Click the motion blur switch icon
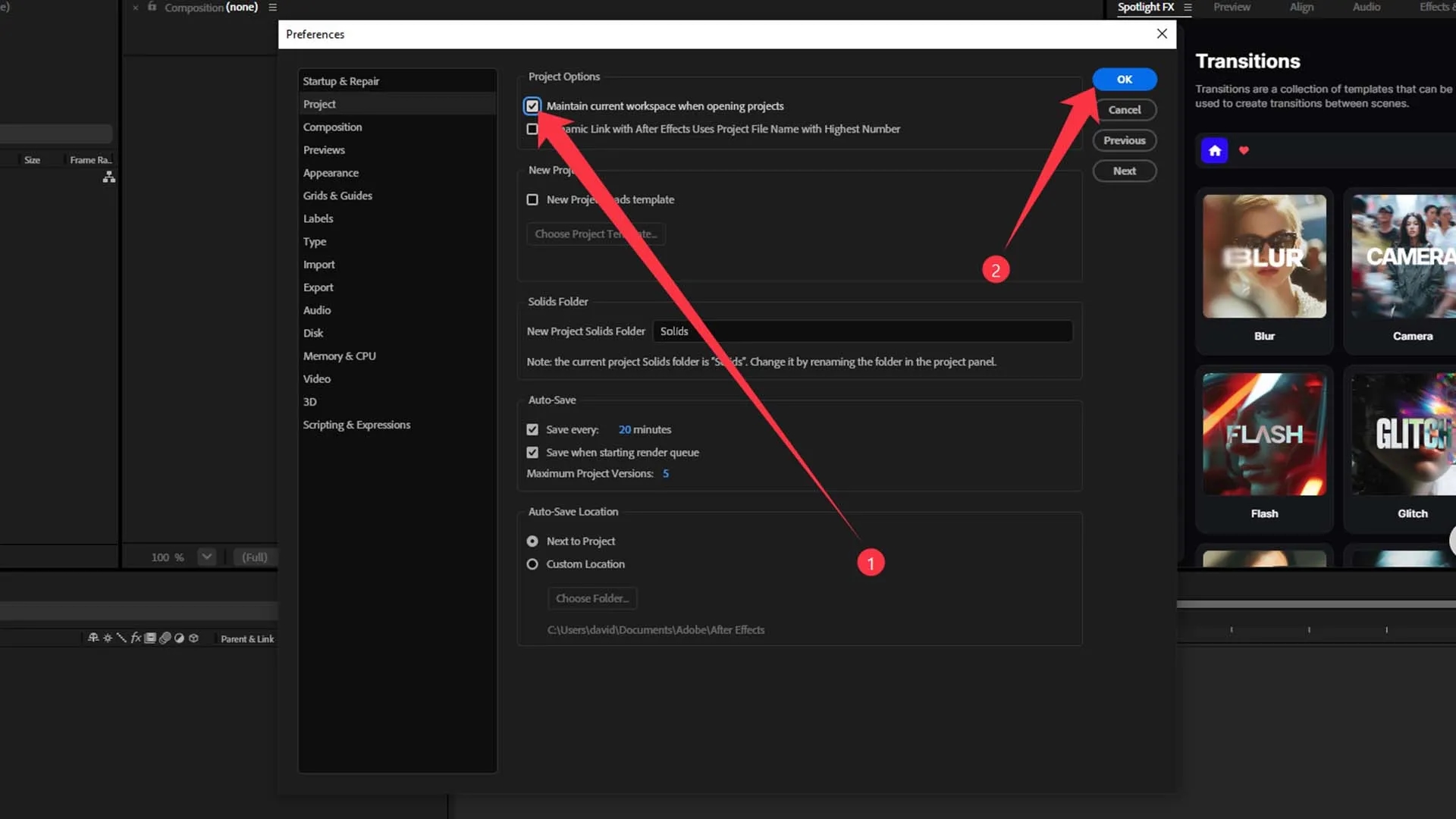 click(165, 639)
